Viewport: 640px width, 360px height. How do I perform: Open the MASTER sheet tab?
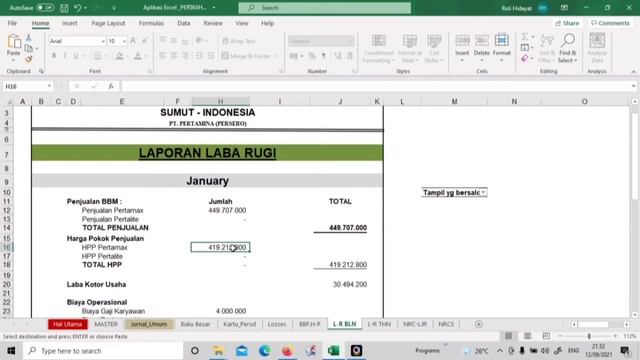[106, 324]
